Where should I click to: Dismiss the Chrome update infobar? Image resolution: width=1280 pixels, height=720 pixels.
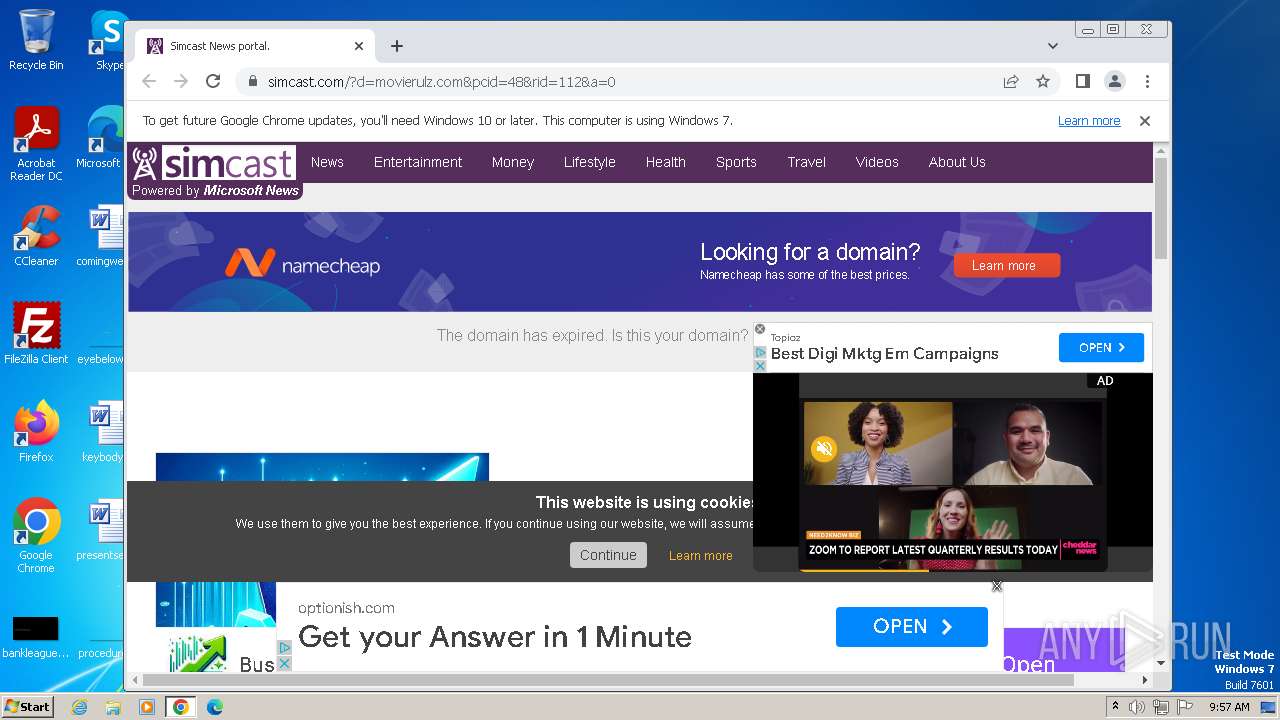(1145, 121)
